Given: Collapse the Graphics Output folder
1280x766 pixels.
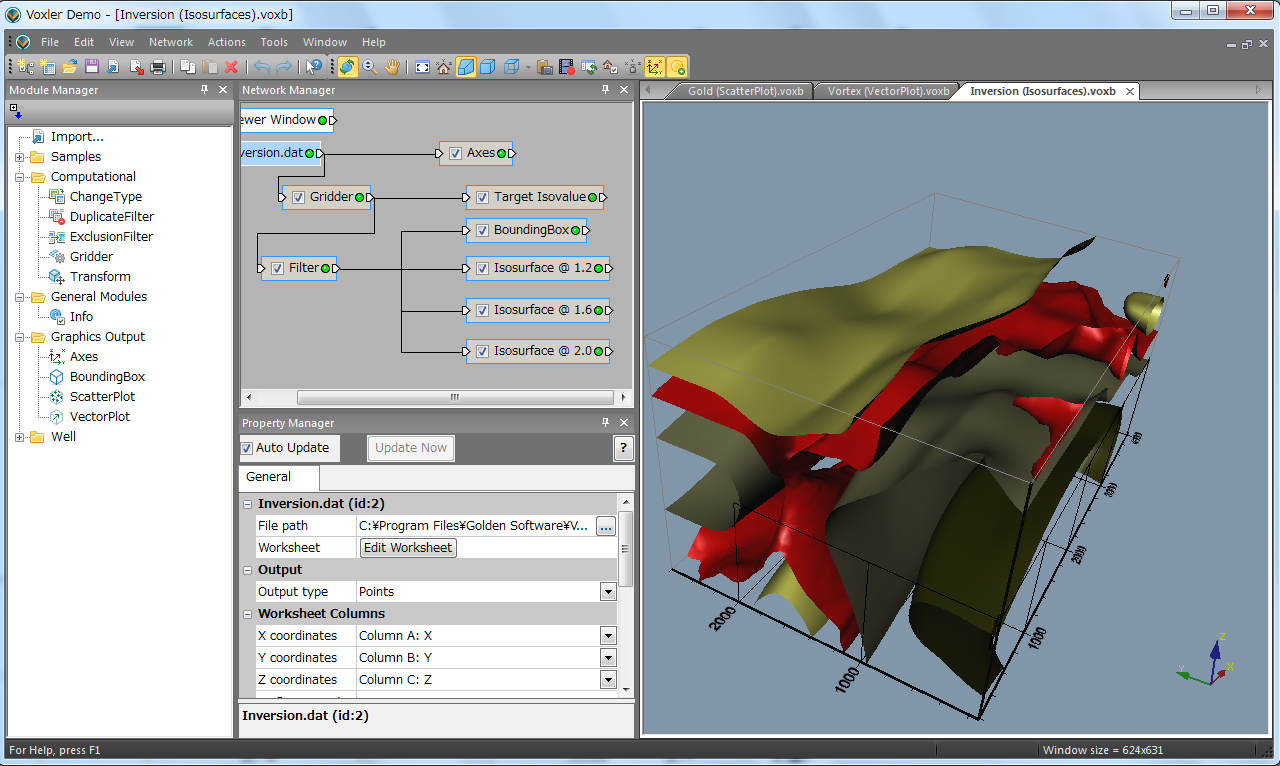Looking at the screenshot, I should (x=20, y=337).
